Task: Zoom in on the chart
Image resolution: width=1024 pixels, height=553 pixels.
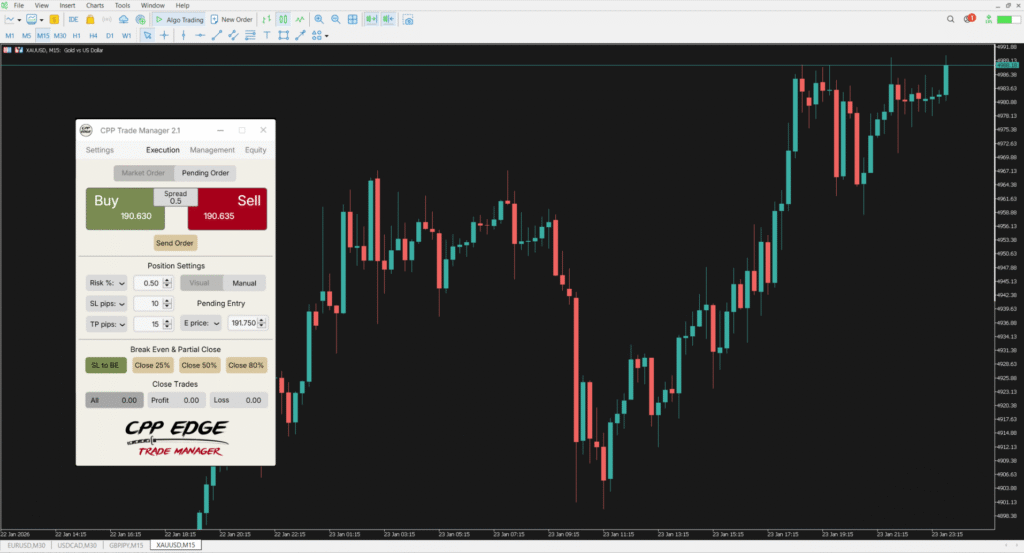Action: pos(319,20)
